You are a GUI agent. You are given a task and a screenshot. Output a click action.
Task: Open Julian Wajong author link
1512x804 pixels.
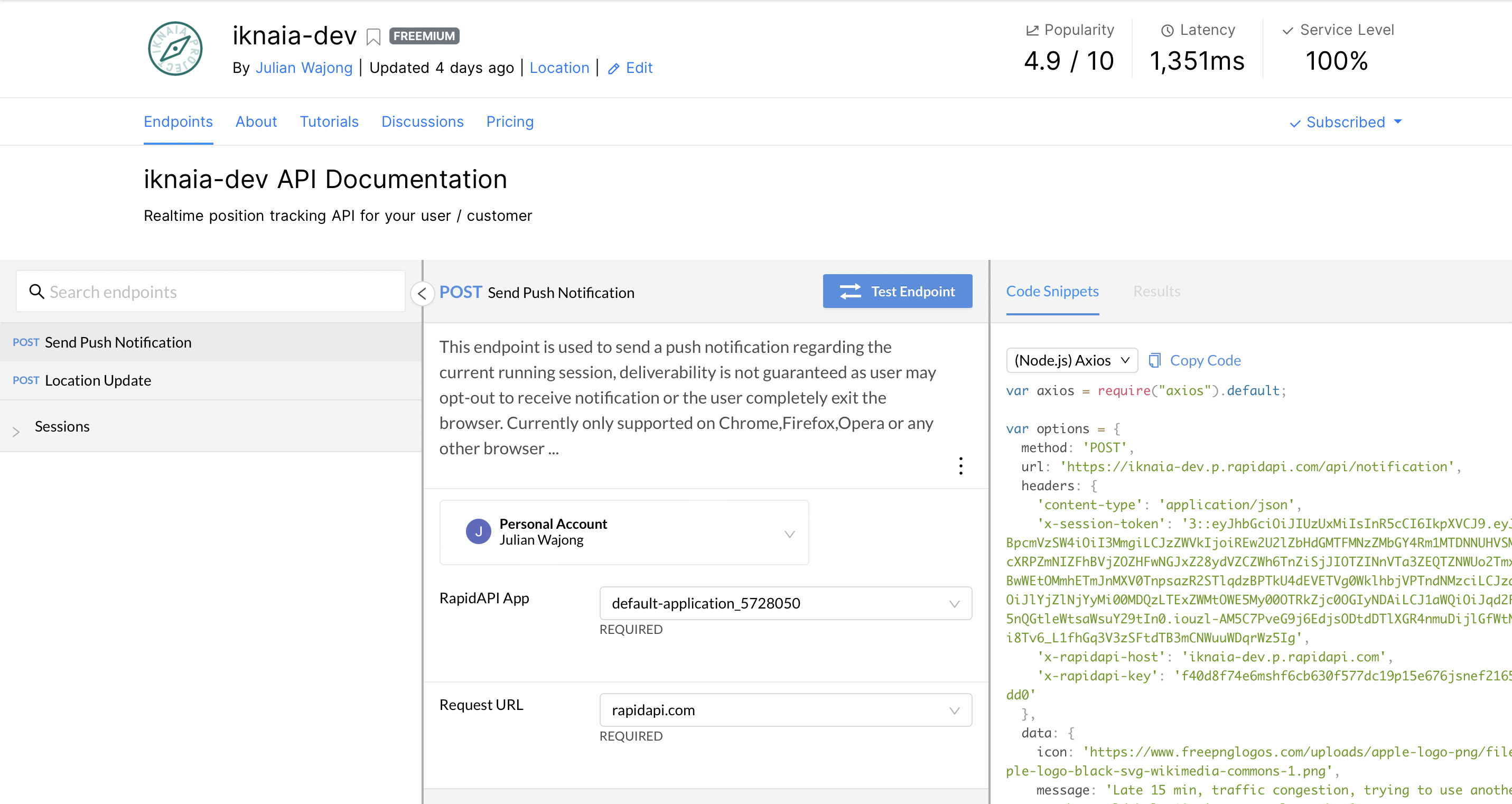pos(303,68)
